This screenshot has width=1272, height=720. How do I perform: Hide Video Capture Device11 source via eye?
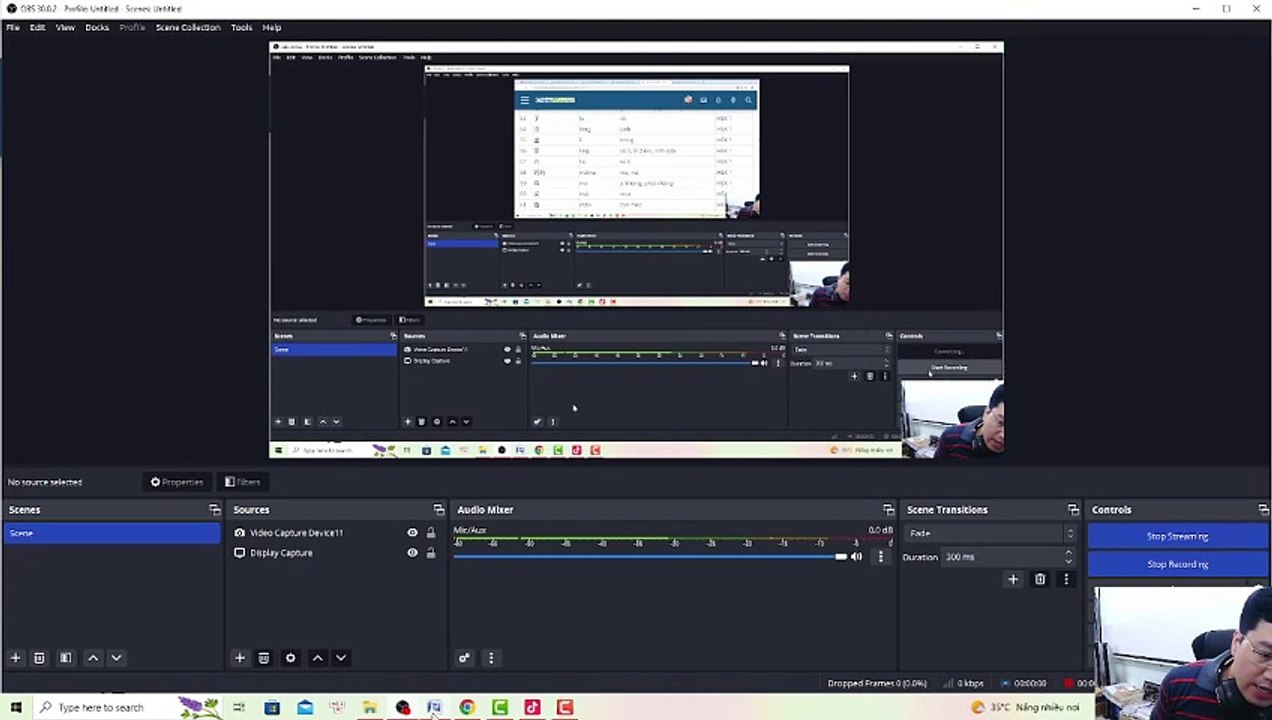(x=412, y=532)
